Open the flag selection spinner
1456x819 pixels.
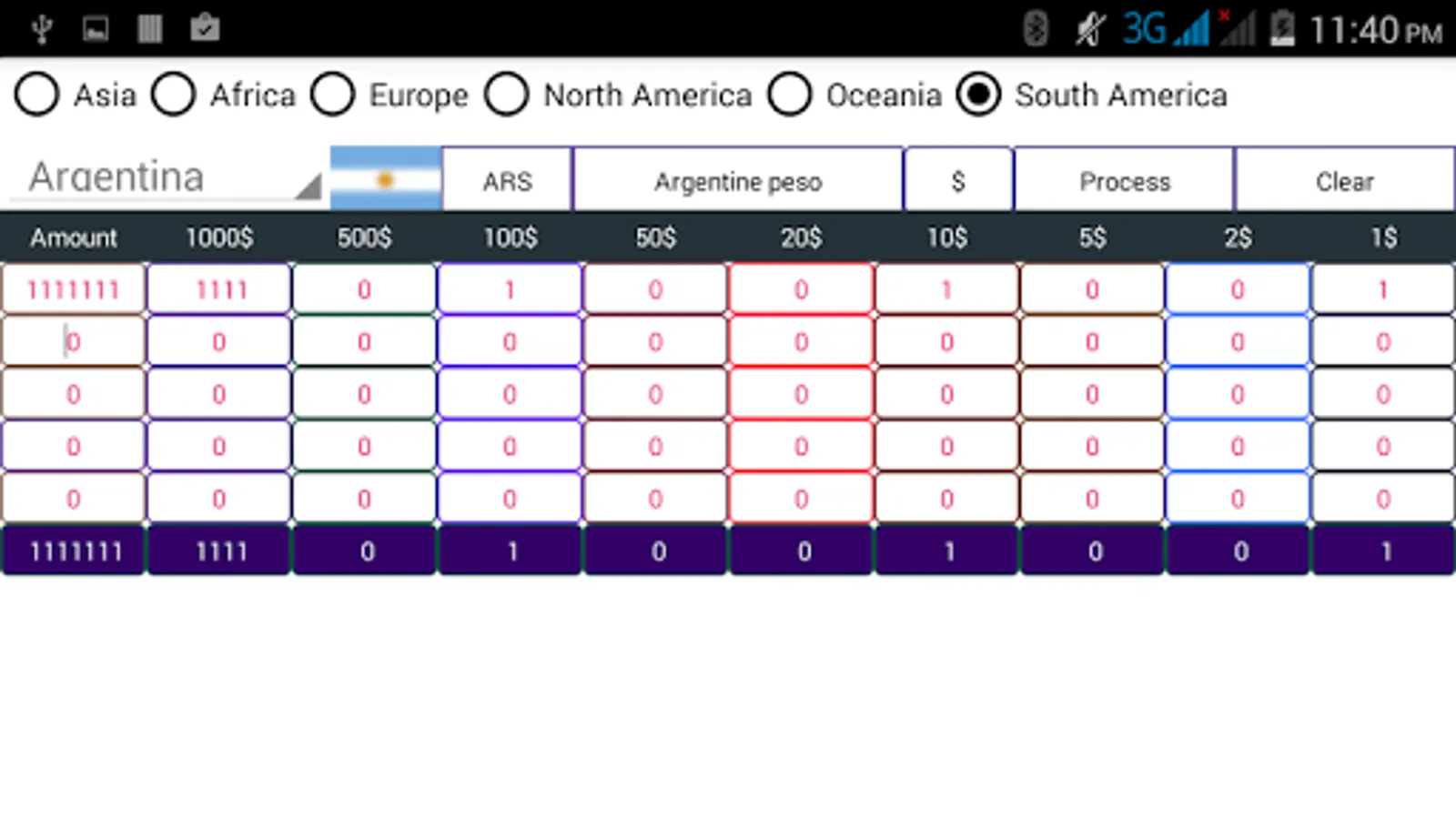[385, 178]
